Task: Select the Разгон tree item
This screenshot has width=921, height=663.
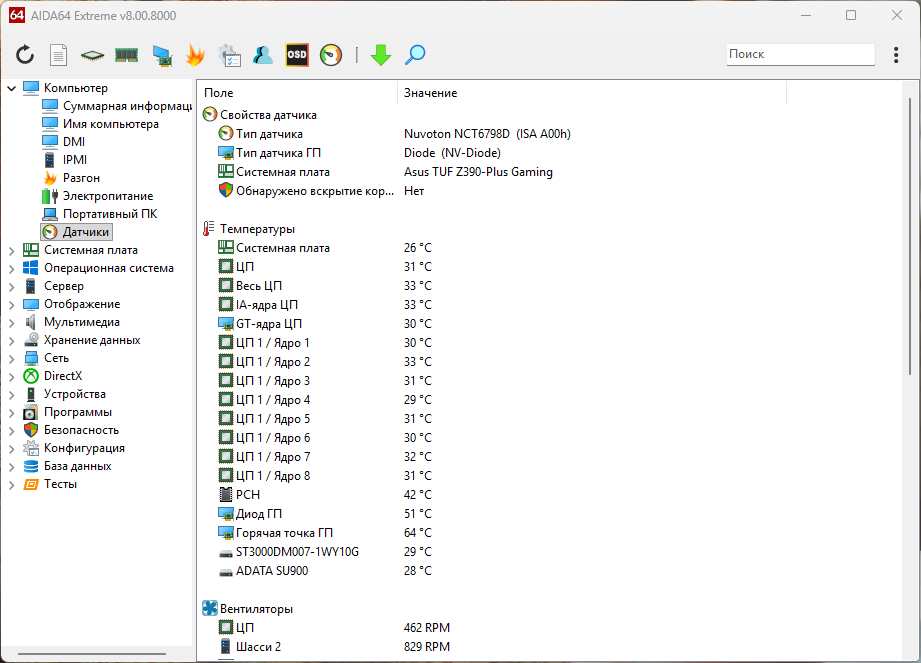Action: 71,178
